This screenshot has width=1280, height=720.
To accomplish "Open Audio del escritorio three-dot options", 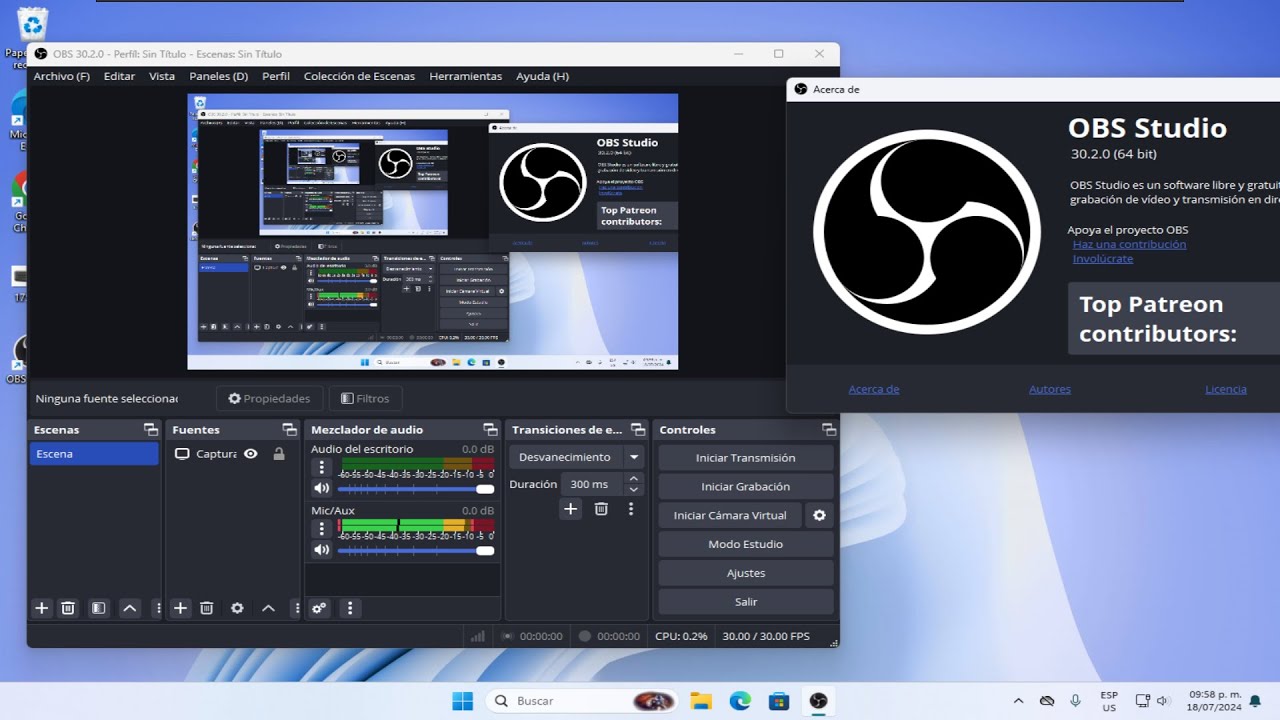I will [321, 467].
